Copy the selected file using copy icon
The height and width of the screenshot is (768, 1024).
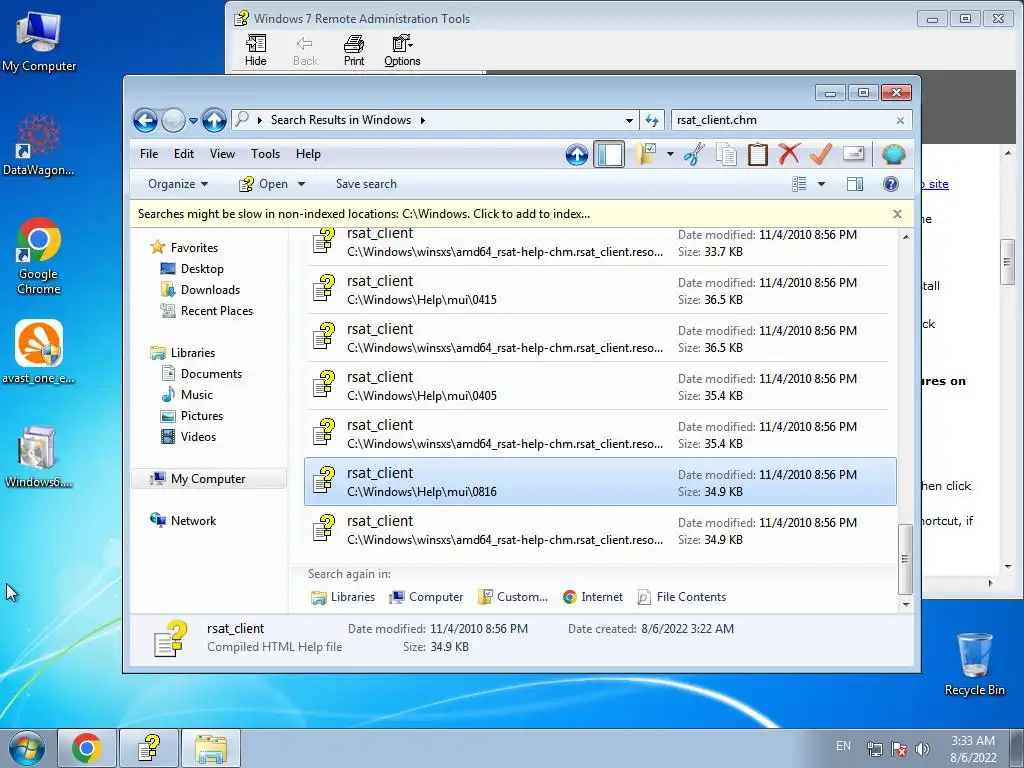(x=726, y=154)
